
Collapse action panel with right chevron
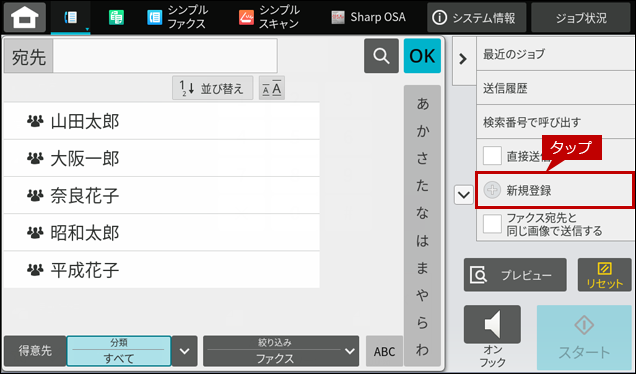point(463,59)
